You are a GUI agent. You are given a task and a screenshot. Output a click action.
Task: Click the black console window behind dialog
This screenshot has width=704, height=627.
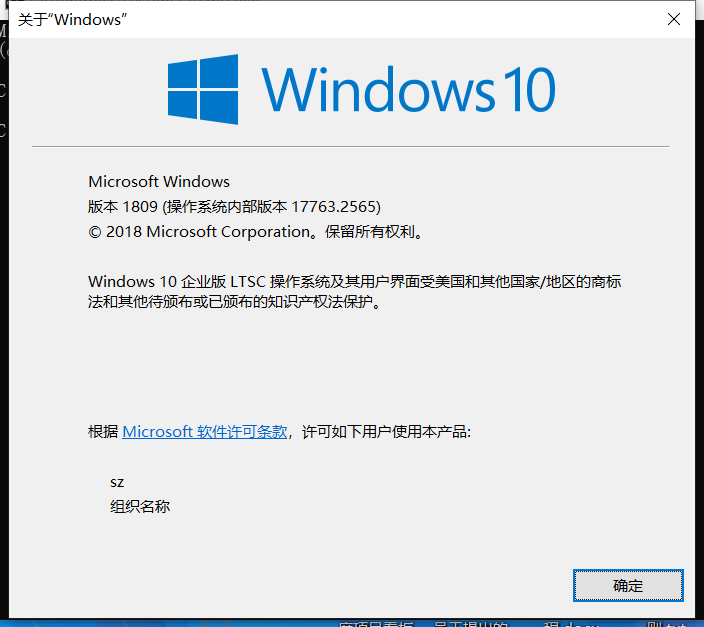click(4, 314)
